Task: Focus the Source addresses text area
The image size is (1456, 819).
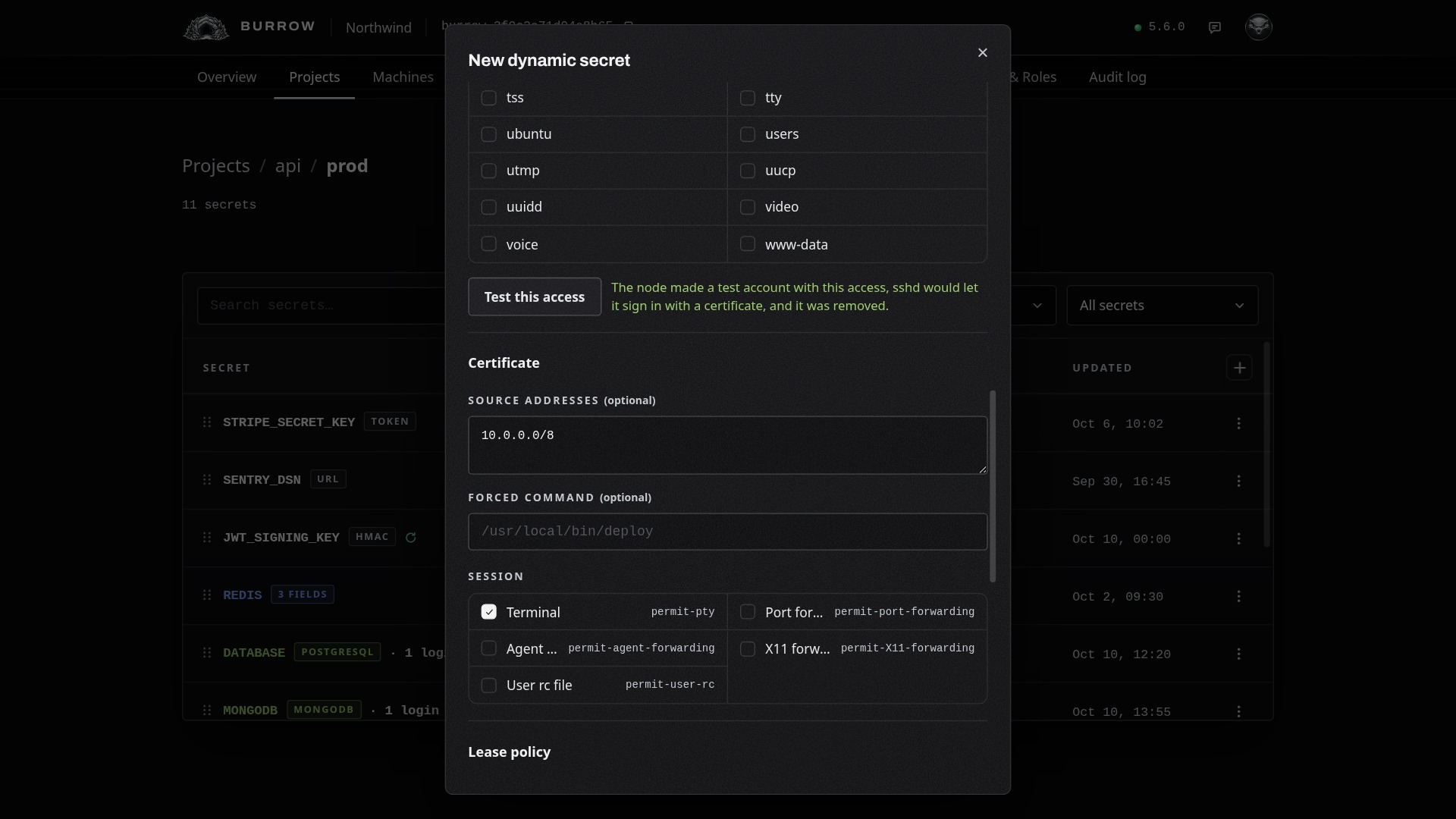Action: 728,445
